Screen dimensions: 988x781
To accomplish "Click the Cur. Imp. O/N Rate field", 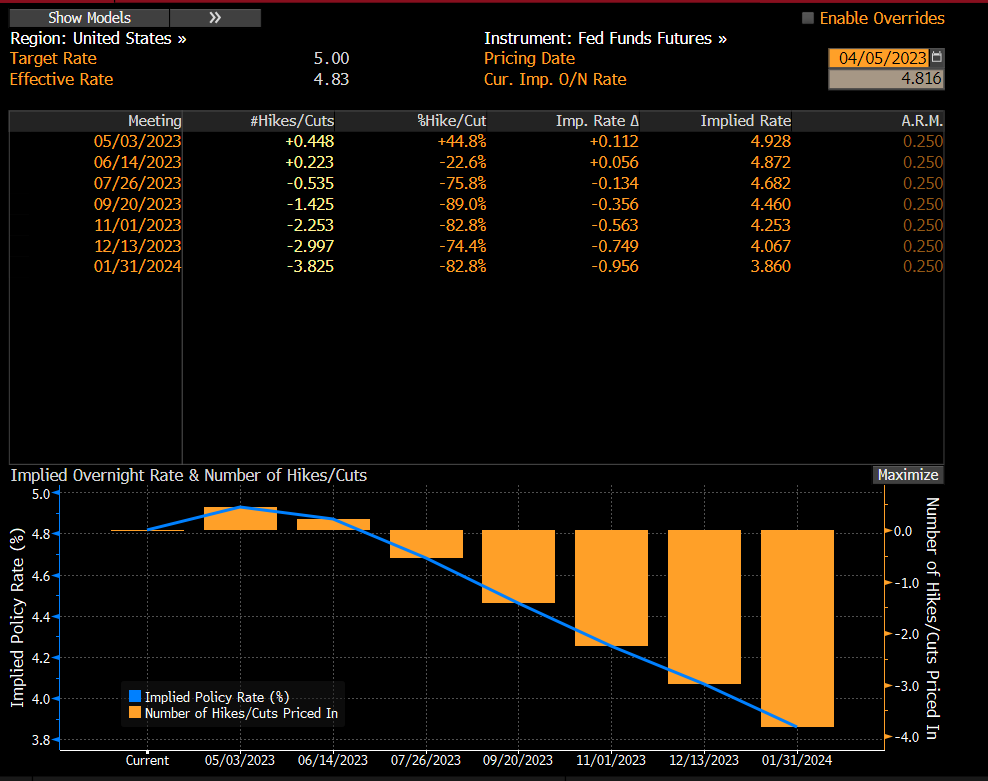I will coord(885,79).
